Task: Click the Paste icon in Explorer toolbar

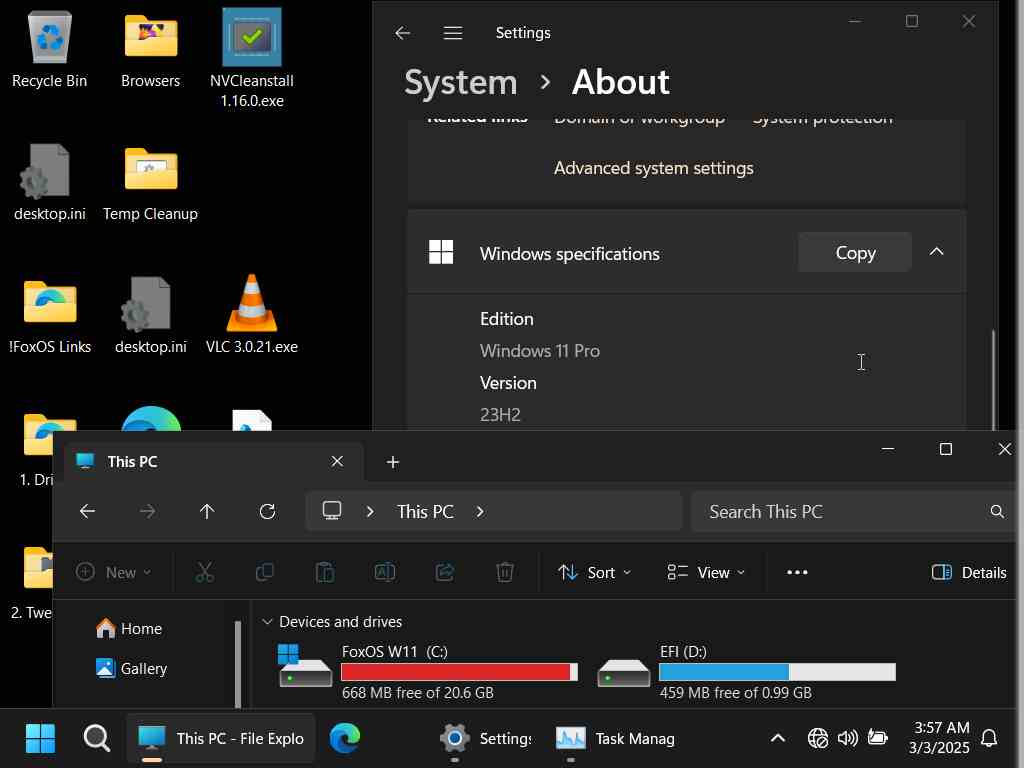Action: pyautogui.click(x=325, y=572)
